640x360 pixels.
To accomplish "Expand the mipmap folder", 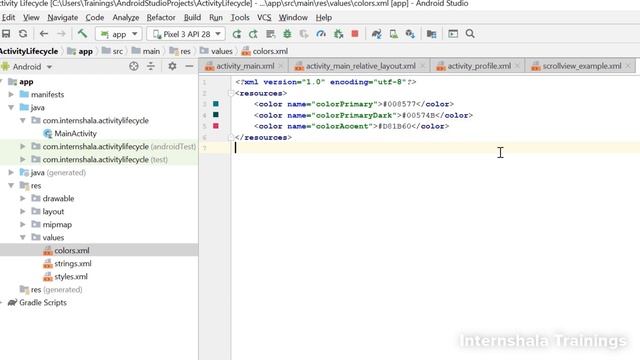I will pyautogui.click(x=23, y=224).
